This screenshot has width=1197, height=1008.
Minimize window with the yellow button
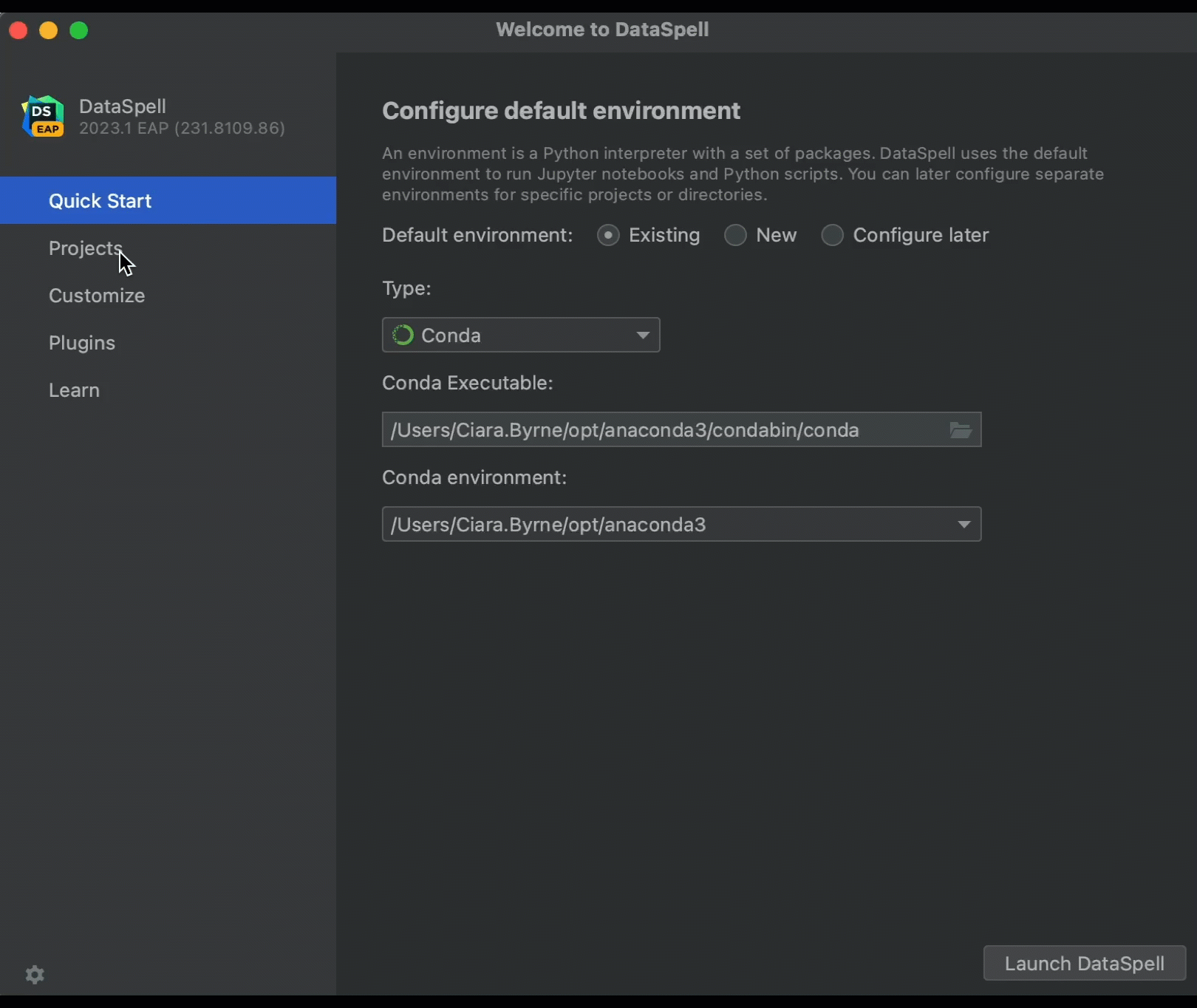tap(49, 30)
